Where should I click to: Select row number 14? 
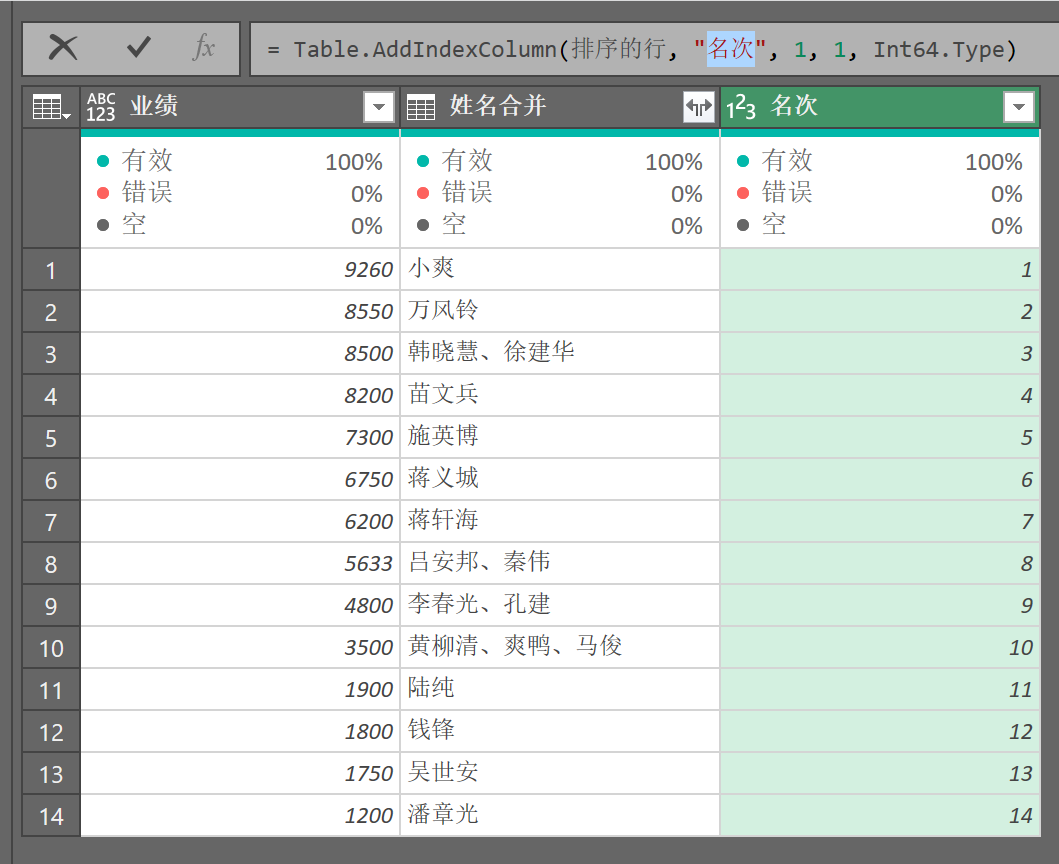(51, 816)
